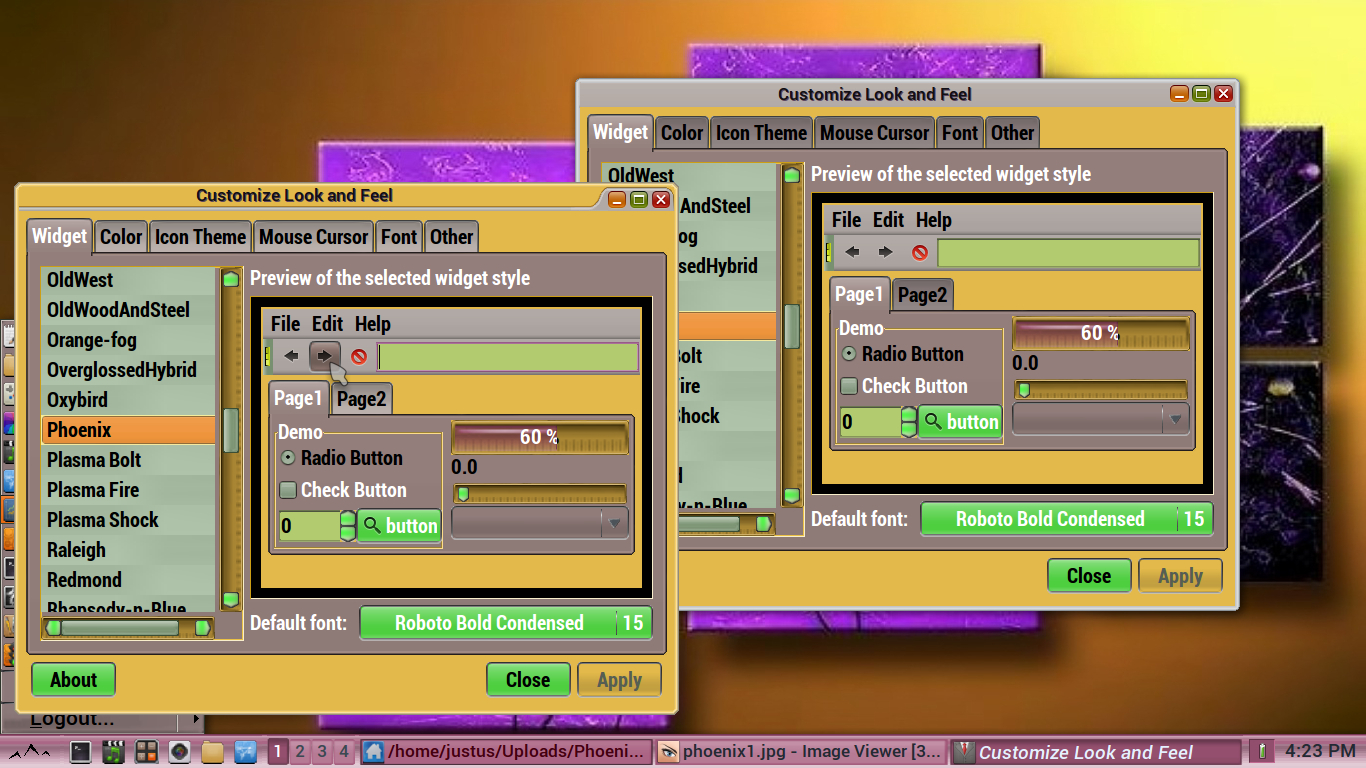This screenshot has width=1366, height=768.
Task: Click Apply in the front window
Action: tap(619, 680)
